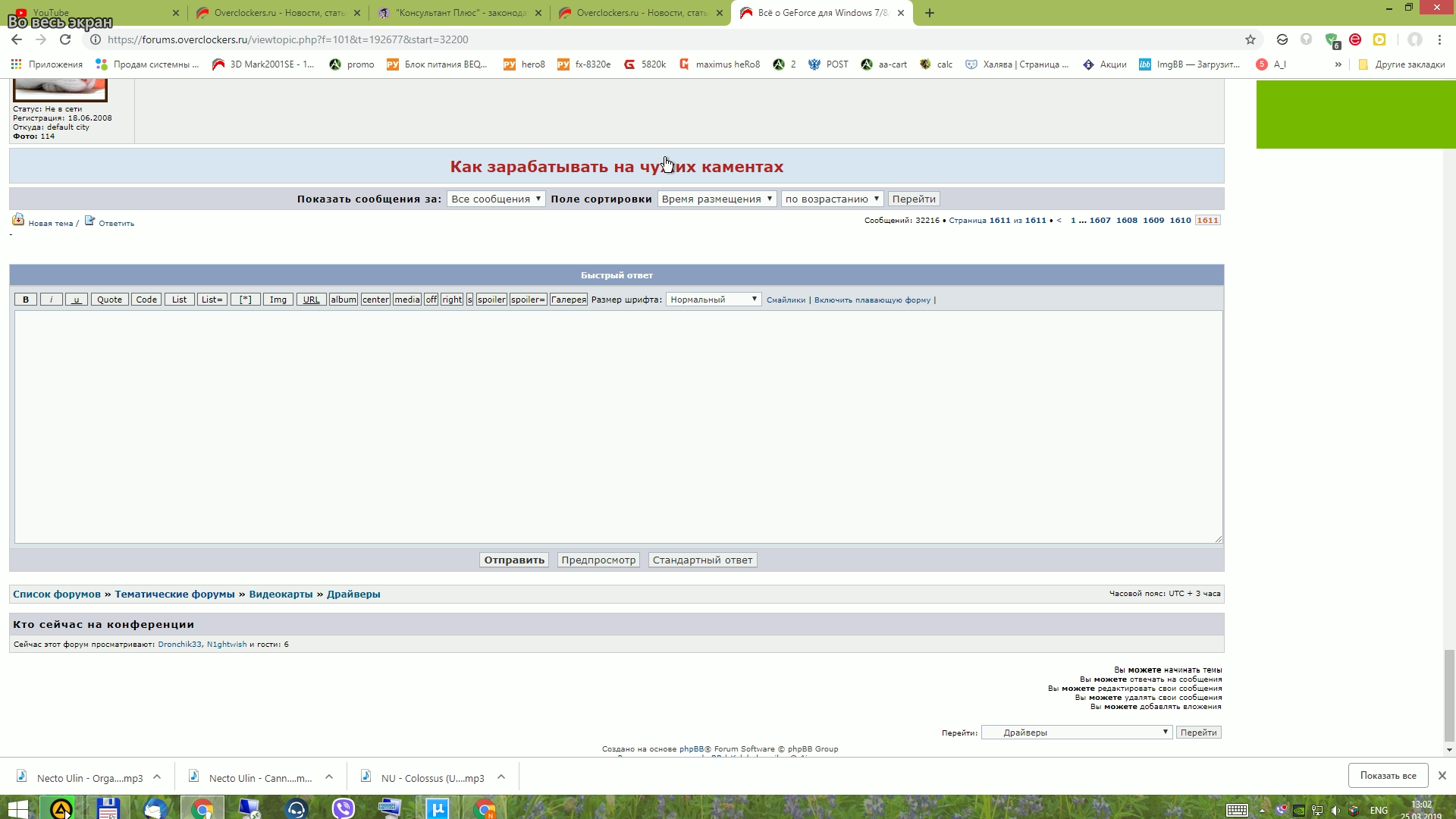Screen dimensions: 1456x819
Task: Expand the Время размещения sort dropdown
Action: [x=717, y=199]
